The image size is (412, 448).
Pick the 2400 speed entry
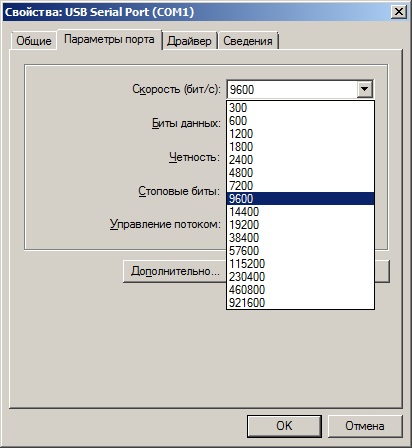[300, 160]
